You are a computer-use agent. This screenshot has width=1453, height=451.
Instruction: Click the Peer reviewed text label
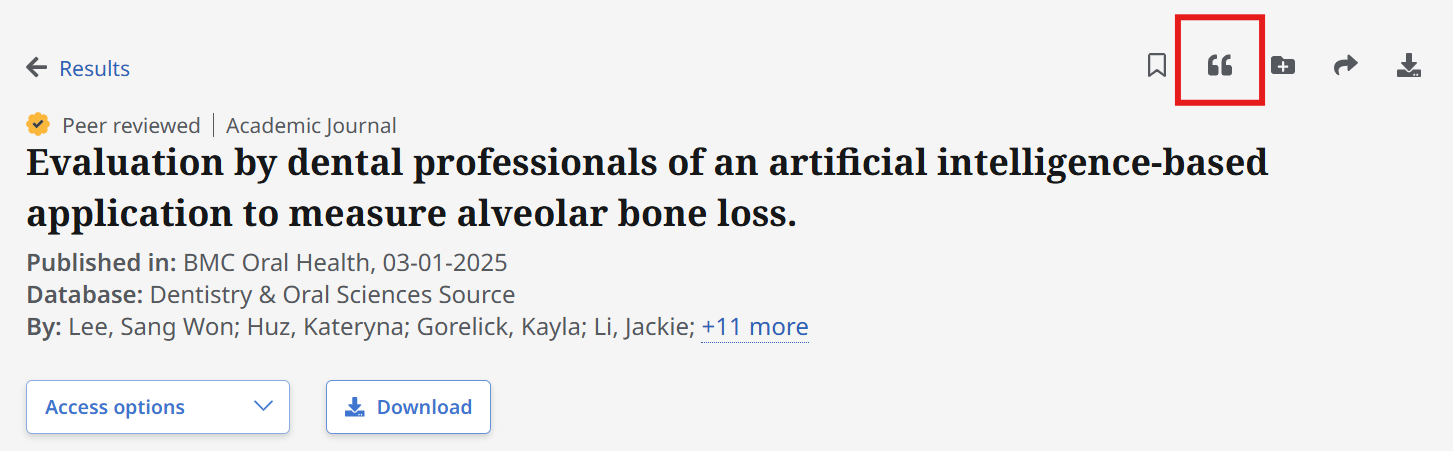tap(131, 126)
